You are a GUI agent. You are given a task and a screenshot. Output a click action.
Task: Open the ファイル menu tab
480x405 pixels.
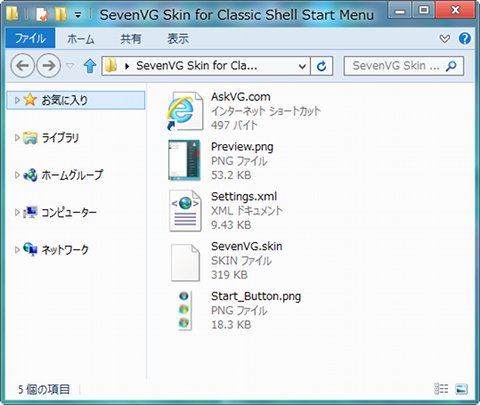pyautogui.click(x=30, y=39)
